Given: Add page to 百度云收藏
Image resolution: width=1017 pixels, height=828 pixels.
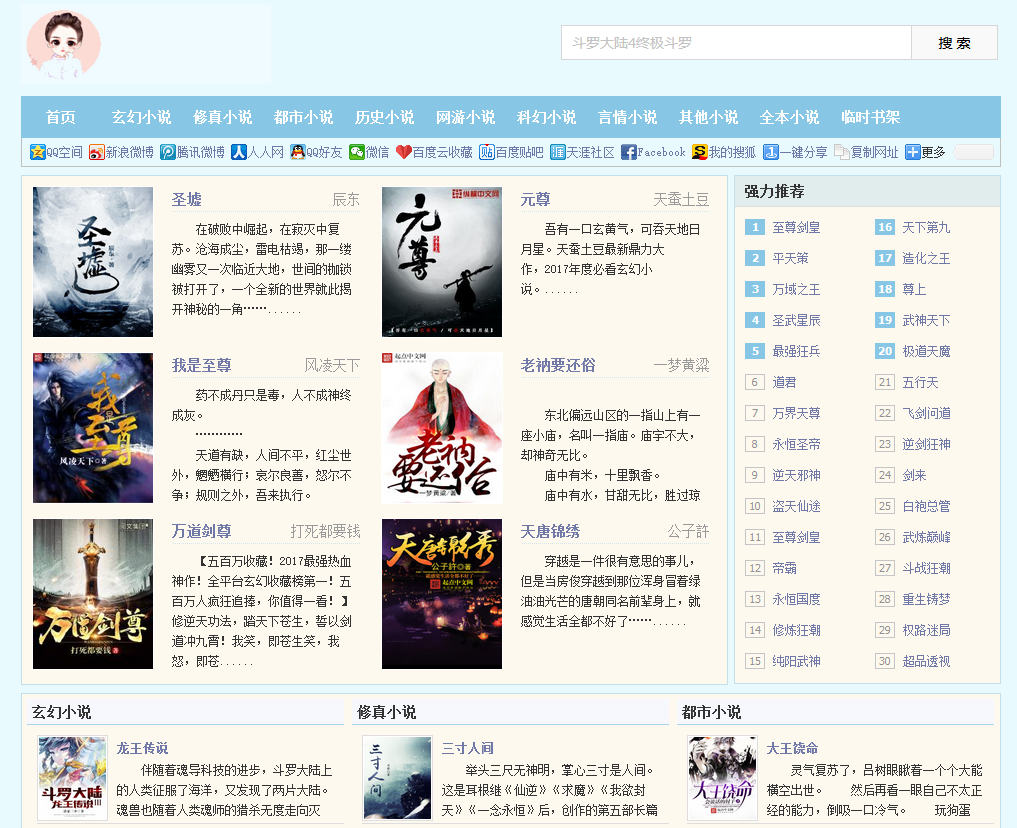Looking at the screenshot, I should (x=404, y=152).
